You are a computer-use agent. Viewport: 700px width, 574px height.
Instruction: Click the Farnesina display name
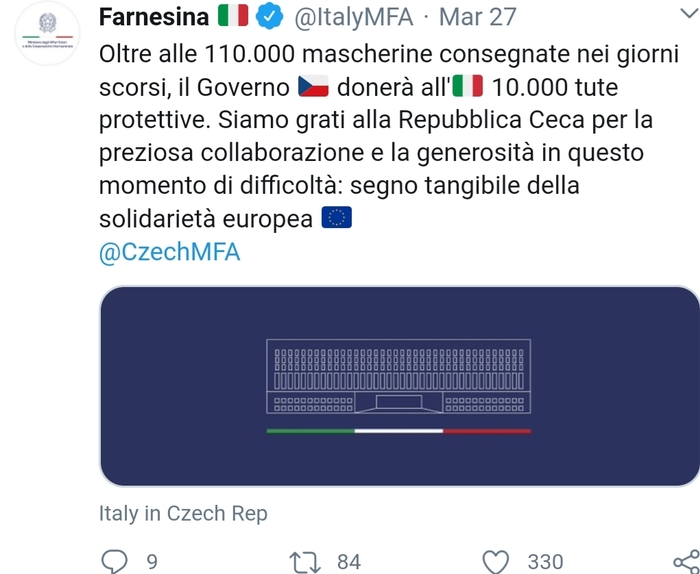coord(154,17)
